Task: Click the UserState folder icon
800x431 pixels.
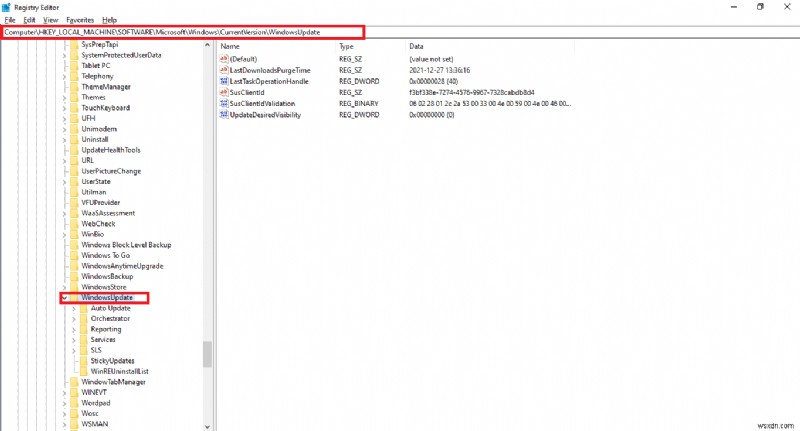Action: click(74, 182)
